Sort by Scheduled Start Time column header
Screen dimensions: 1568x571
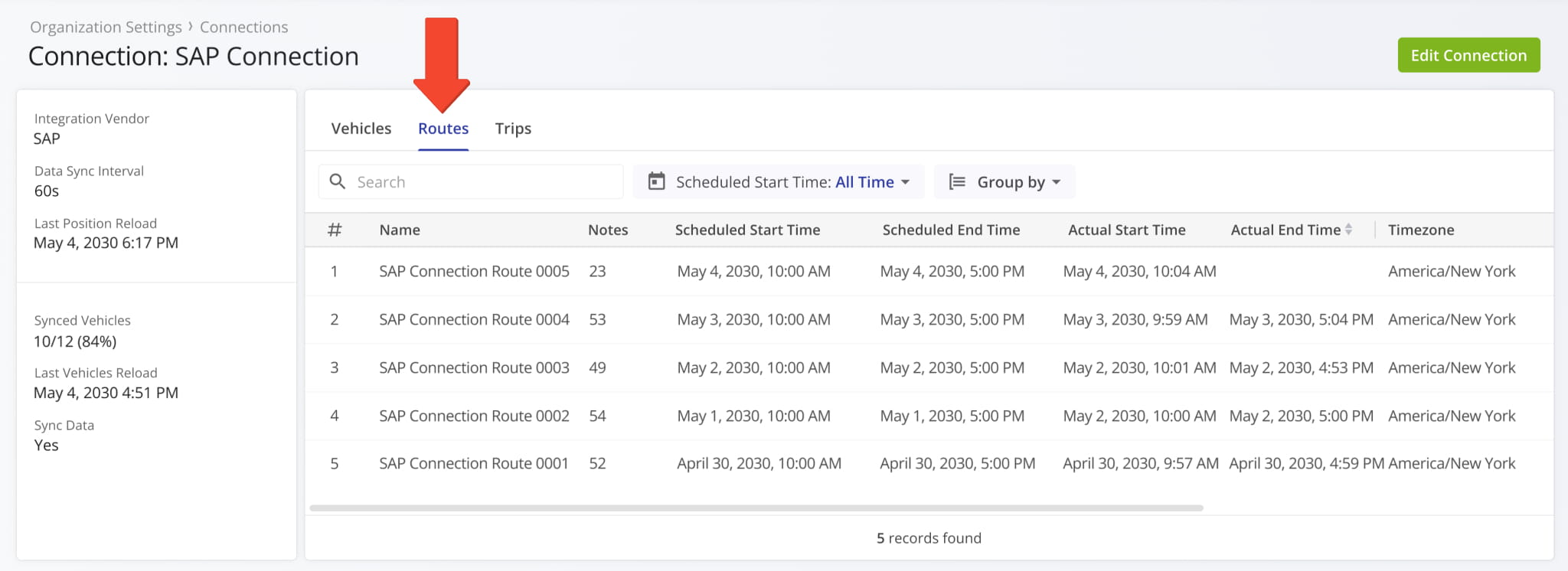[747, 230]
